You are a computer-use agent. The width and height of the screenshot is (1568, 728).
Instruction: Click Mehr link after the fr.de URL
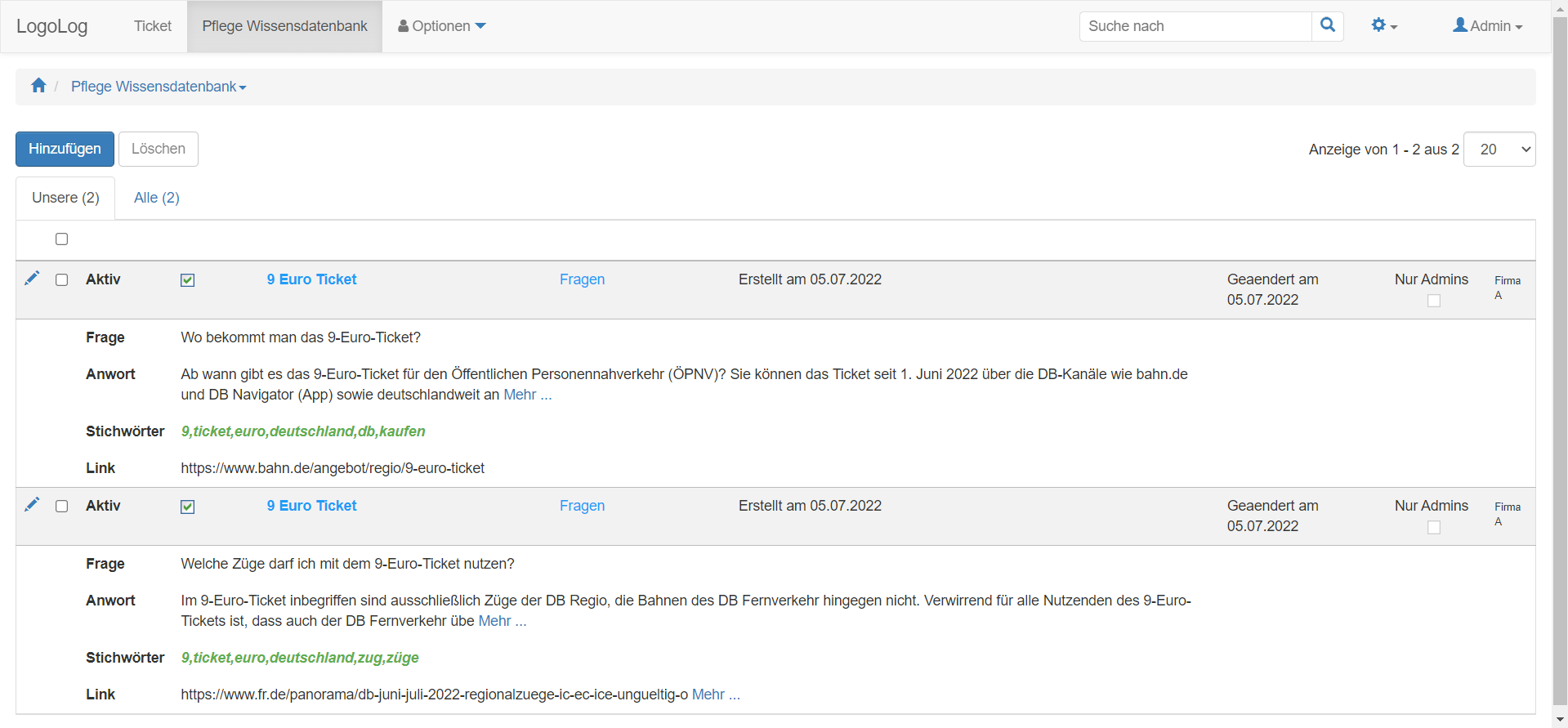[716, 695]
